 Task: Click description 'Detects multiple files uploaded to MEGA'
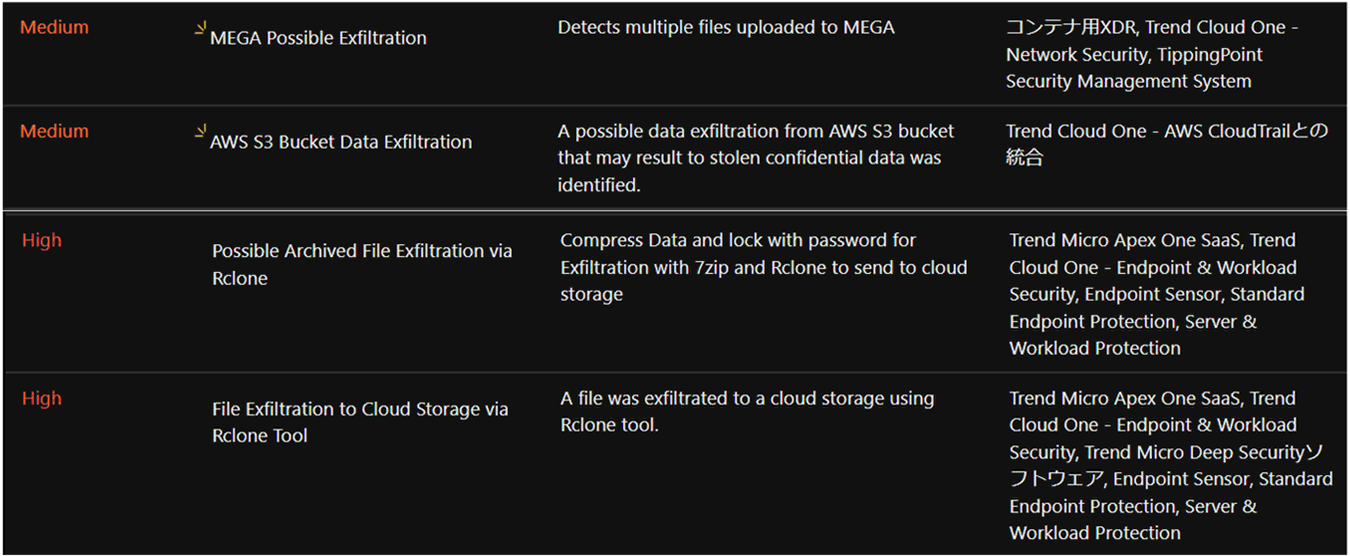[726, 28]
